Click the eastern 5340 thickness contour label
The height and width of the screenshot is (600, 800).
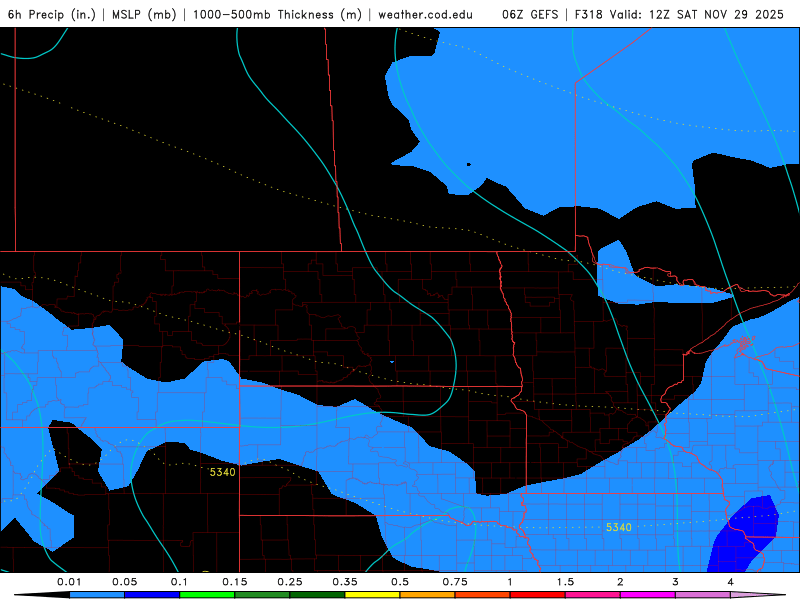[618, 528]
